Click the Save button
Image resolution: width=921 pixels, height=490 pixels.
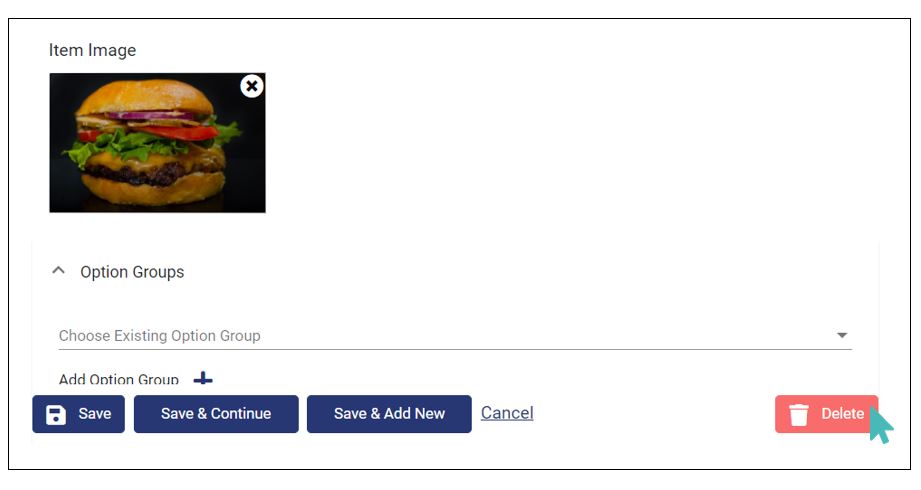point(79,414)
